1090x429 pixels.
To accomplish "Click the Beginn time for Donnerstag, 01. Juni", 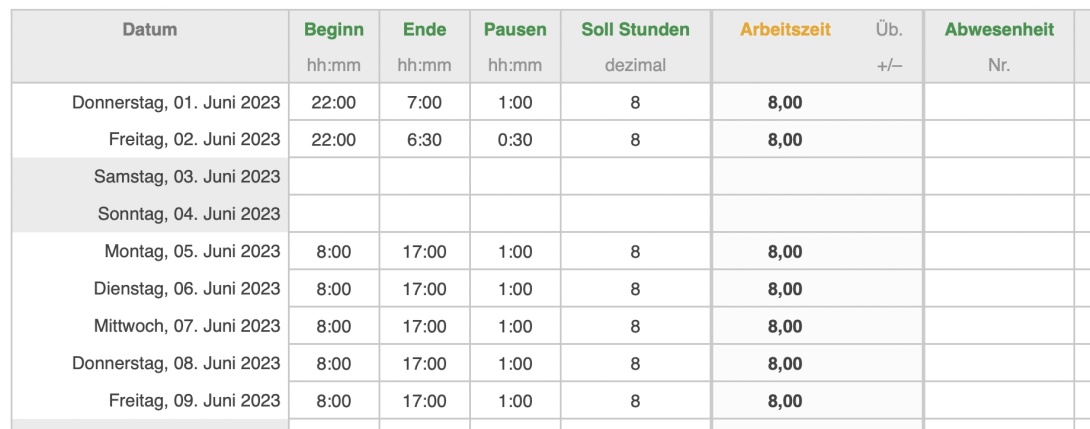I will [x=333, y=102].
